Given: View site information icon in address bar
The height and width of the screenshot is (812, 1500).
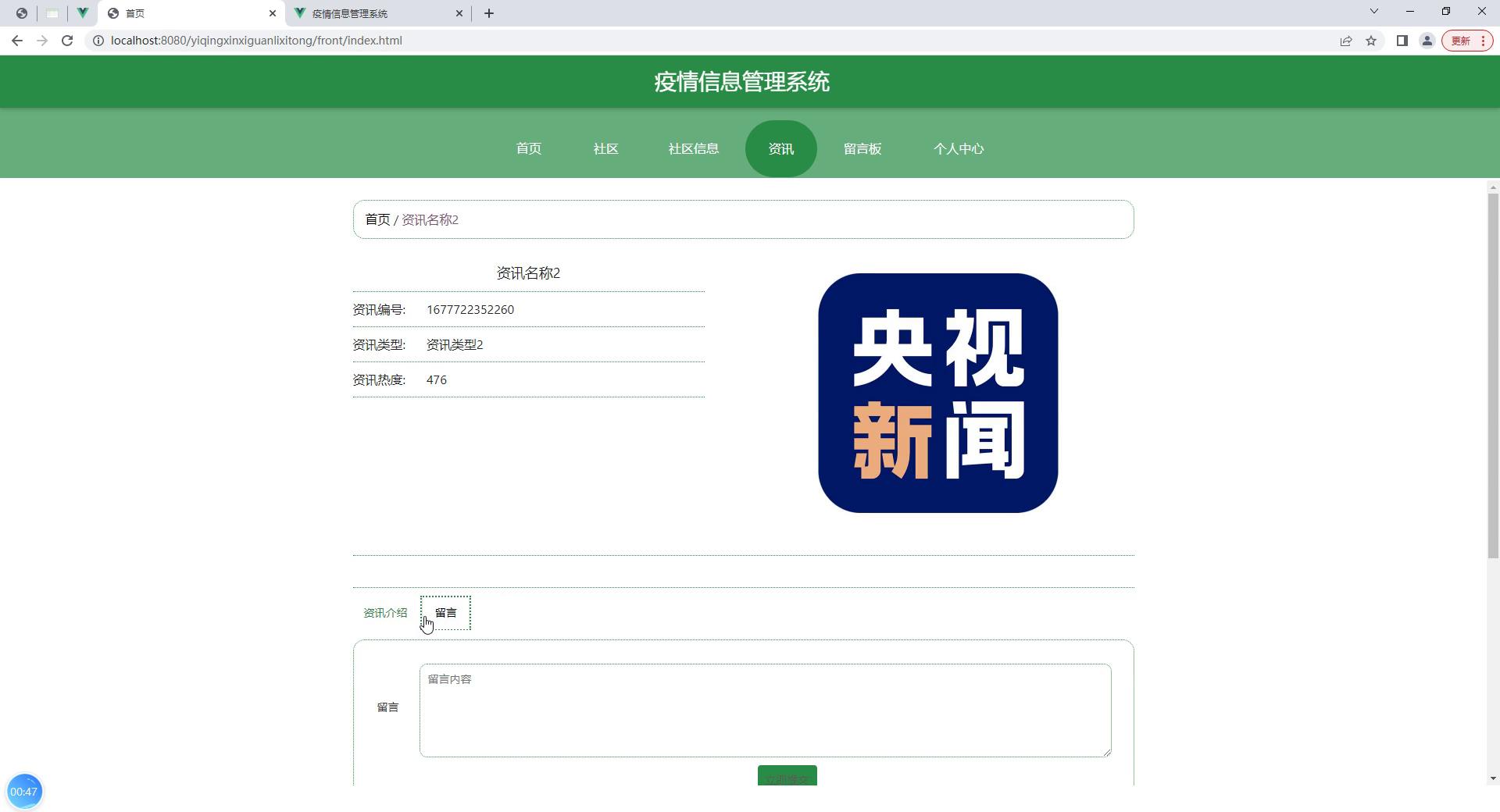Looking at the screenshot, I should [x=98, y=41].
